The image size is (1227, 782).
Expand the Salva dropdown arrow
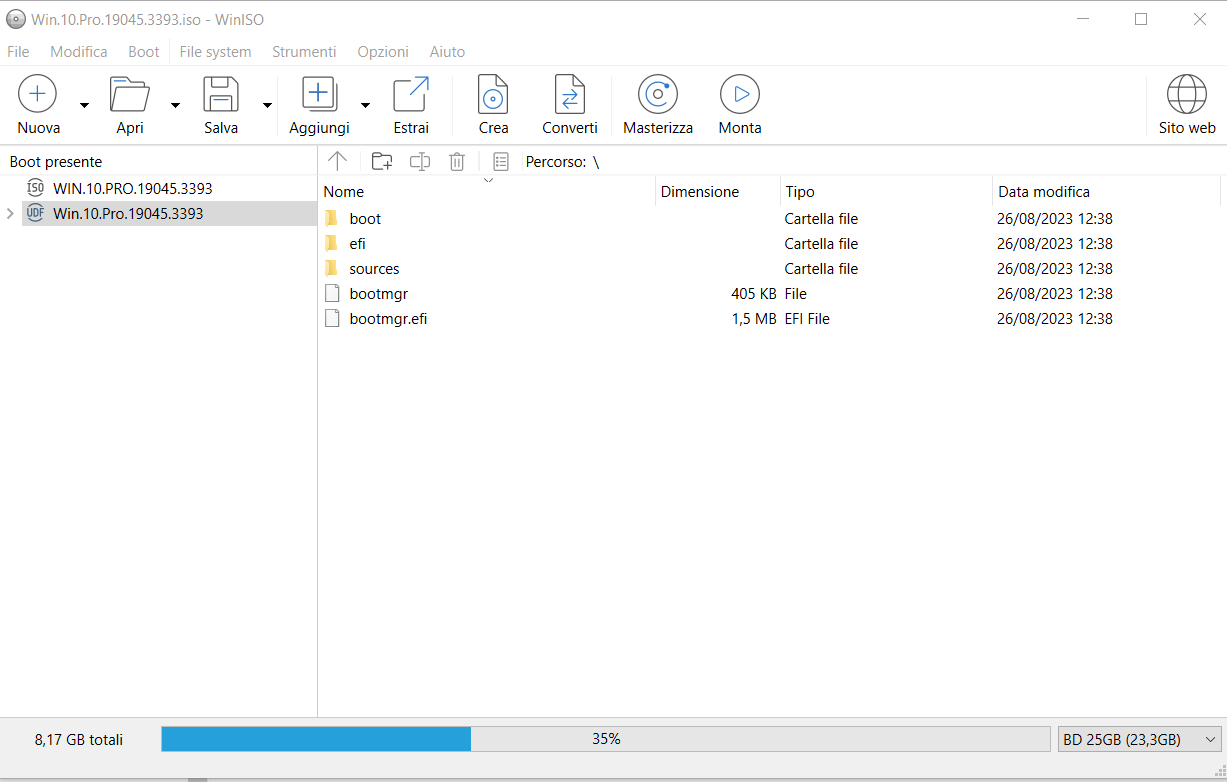pos(267,105)
